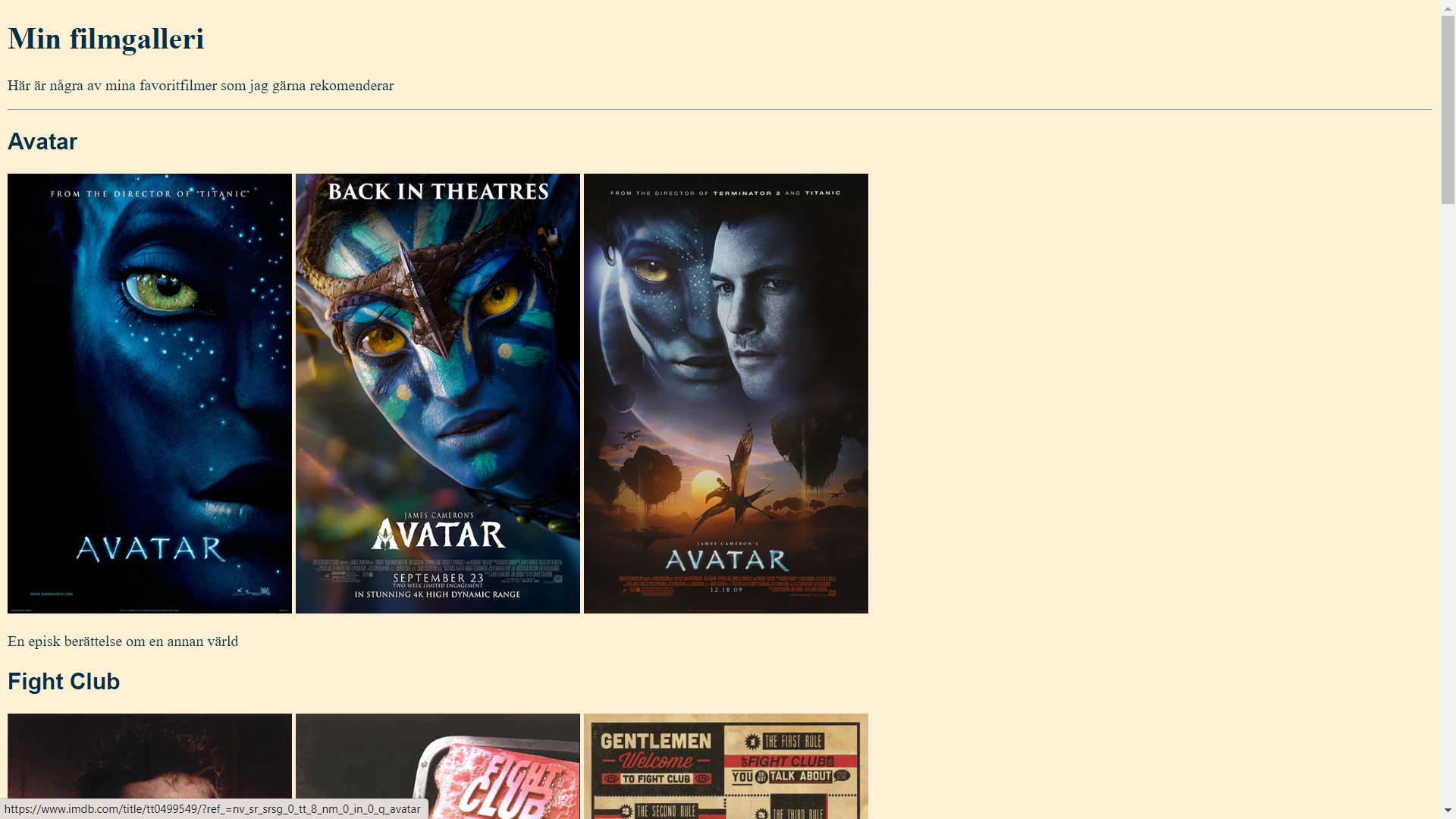Click the Fight Club section heading
This screenshot has width=1456, height=819.
pyautogui.click(x=64, y=682)
